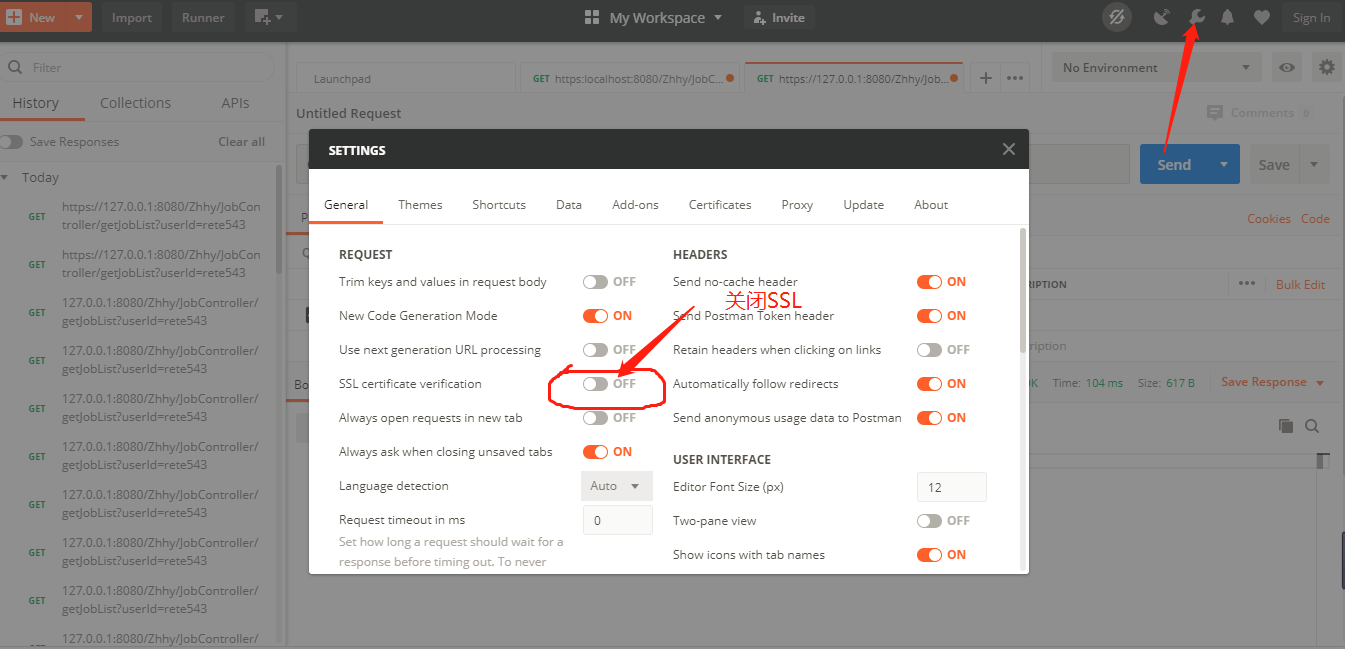
Task: Open the arrow dropdown beside New
Action: coord(78,17)
